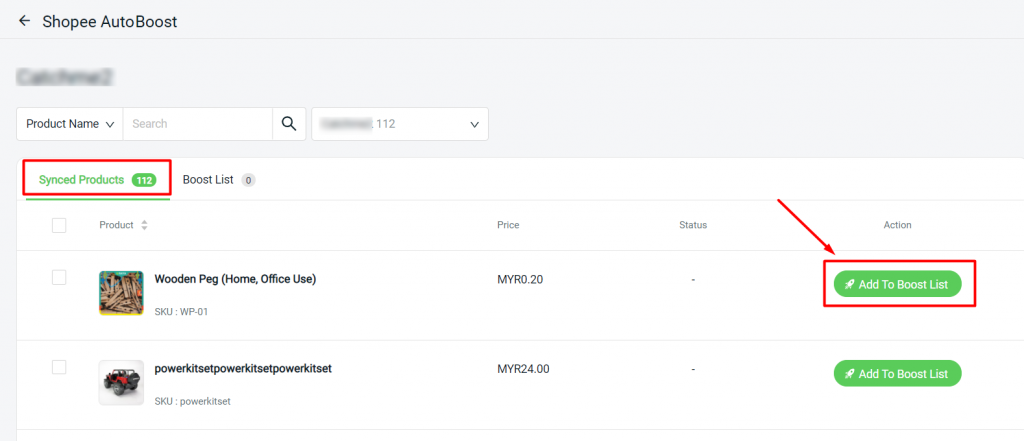1024x441 pixels.
Task: Open the Wooden Peg product thumbnail
Action: tap(121, 293)
